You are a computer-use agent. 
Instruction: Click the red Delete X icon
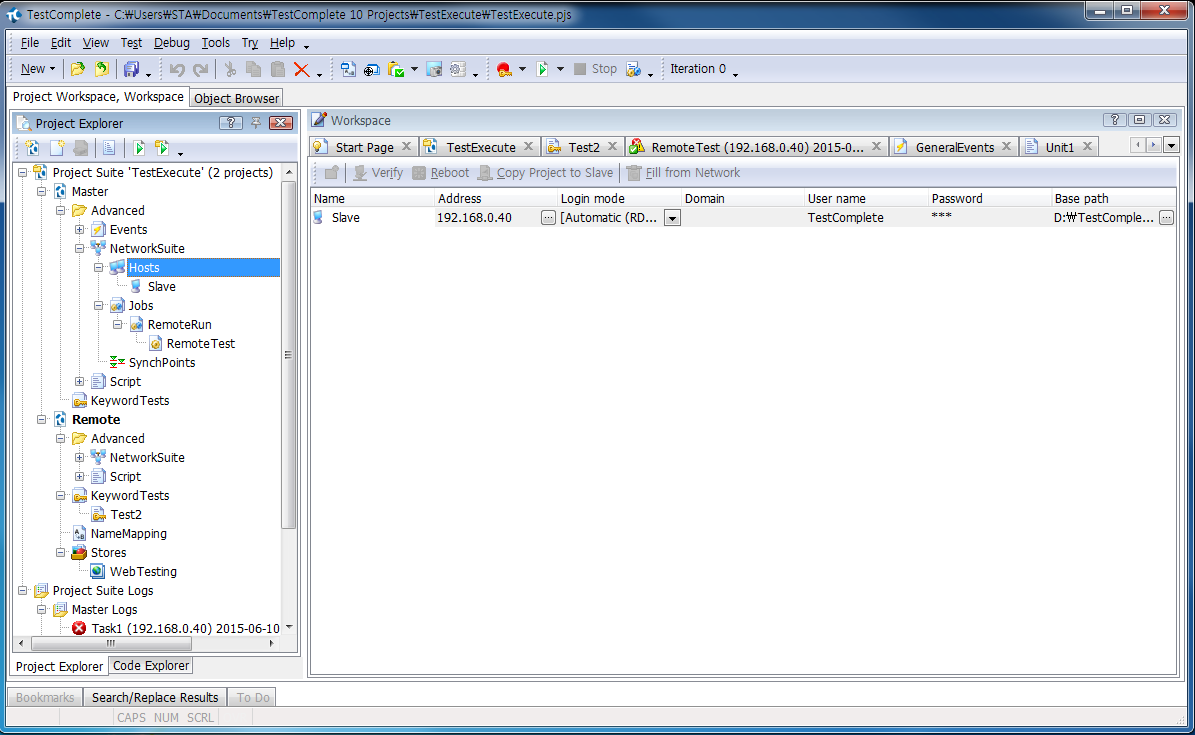(302, 69)
